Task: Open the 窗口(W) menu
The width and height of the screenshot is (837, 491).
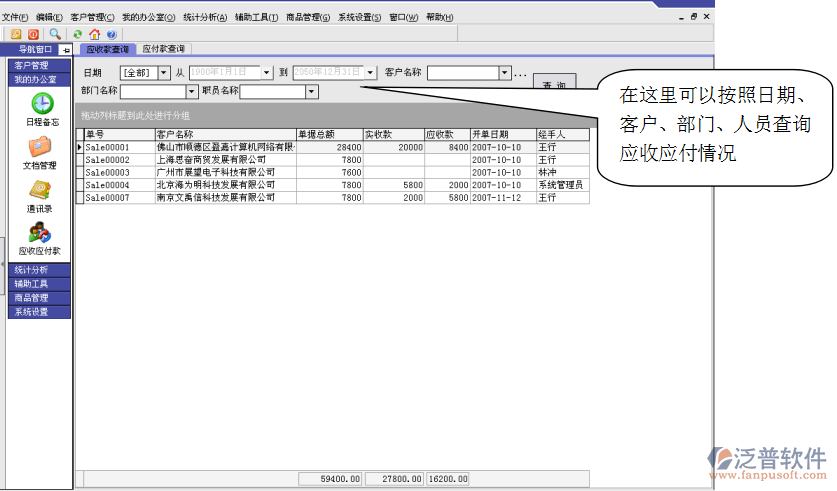Action: tap(404, 17)
